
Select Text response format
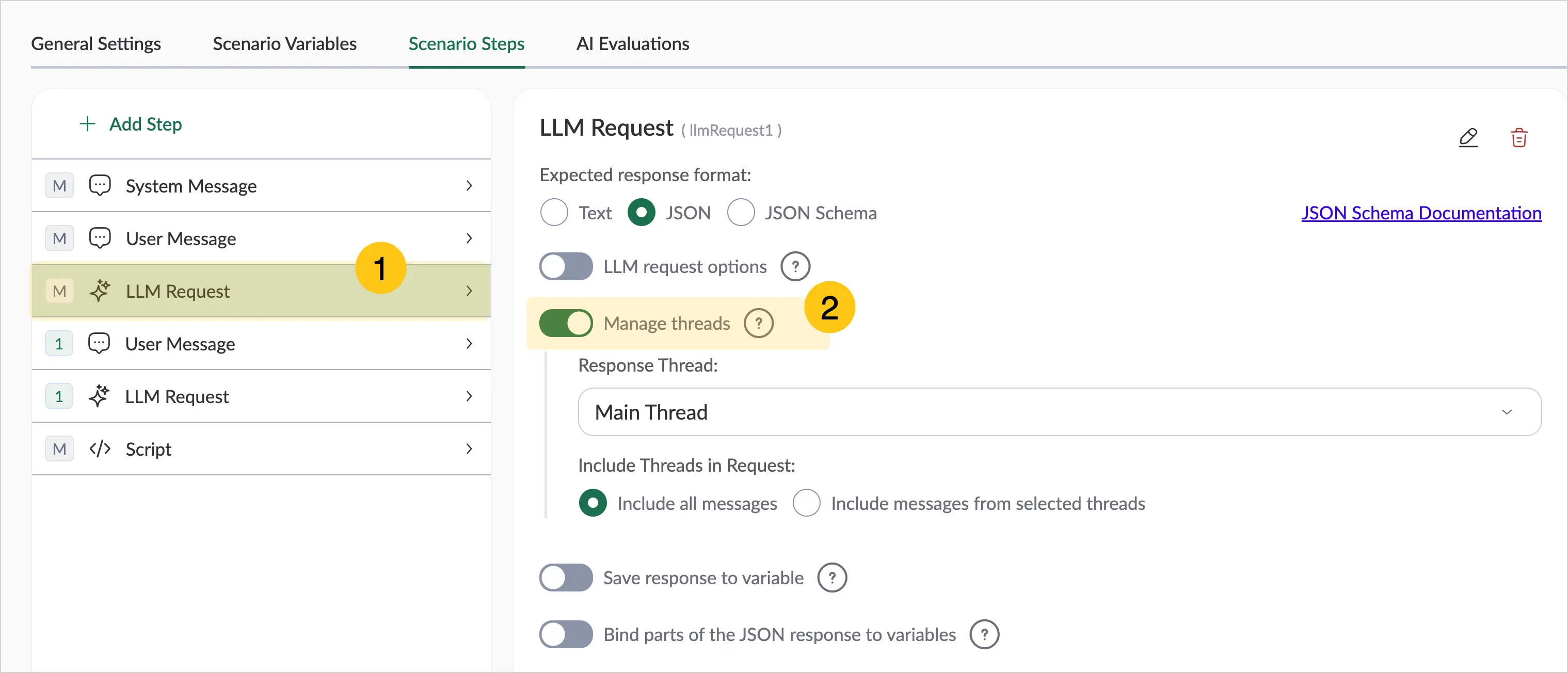554,213
